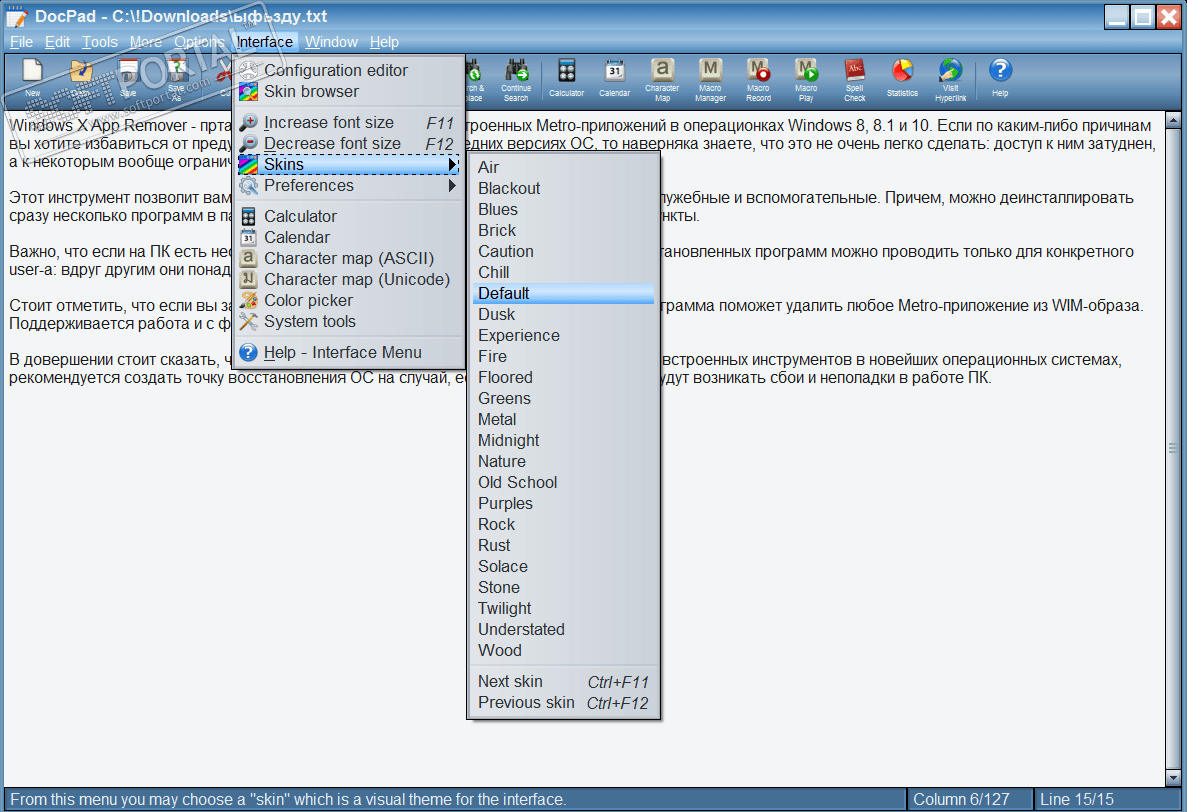Image resolution: width=1187 pixels, height=812 pixels.
Task: Open the Edit menu
Action: pos(58,42)
